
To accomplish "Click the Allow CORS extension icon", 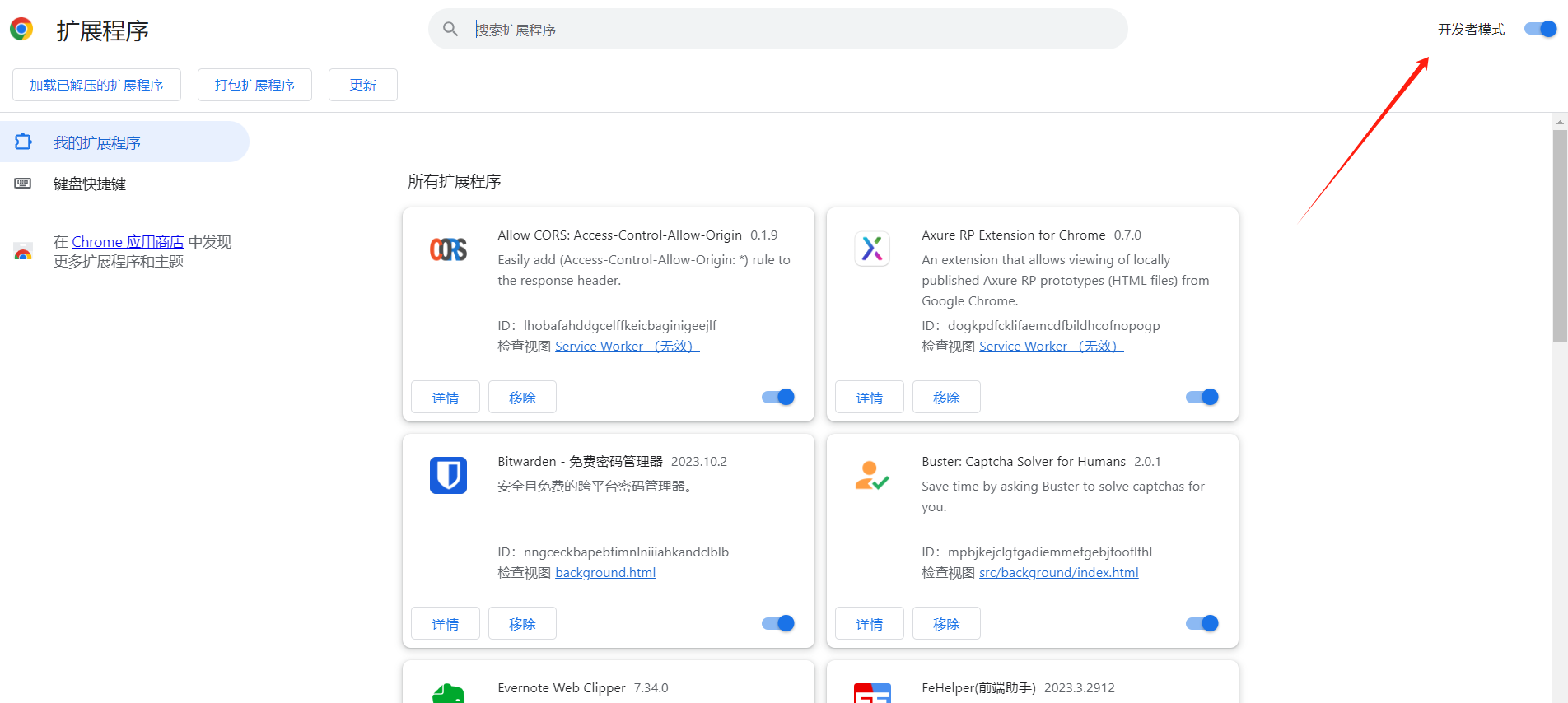I will (448, 249).
